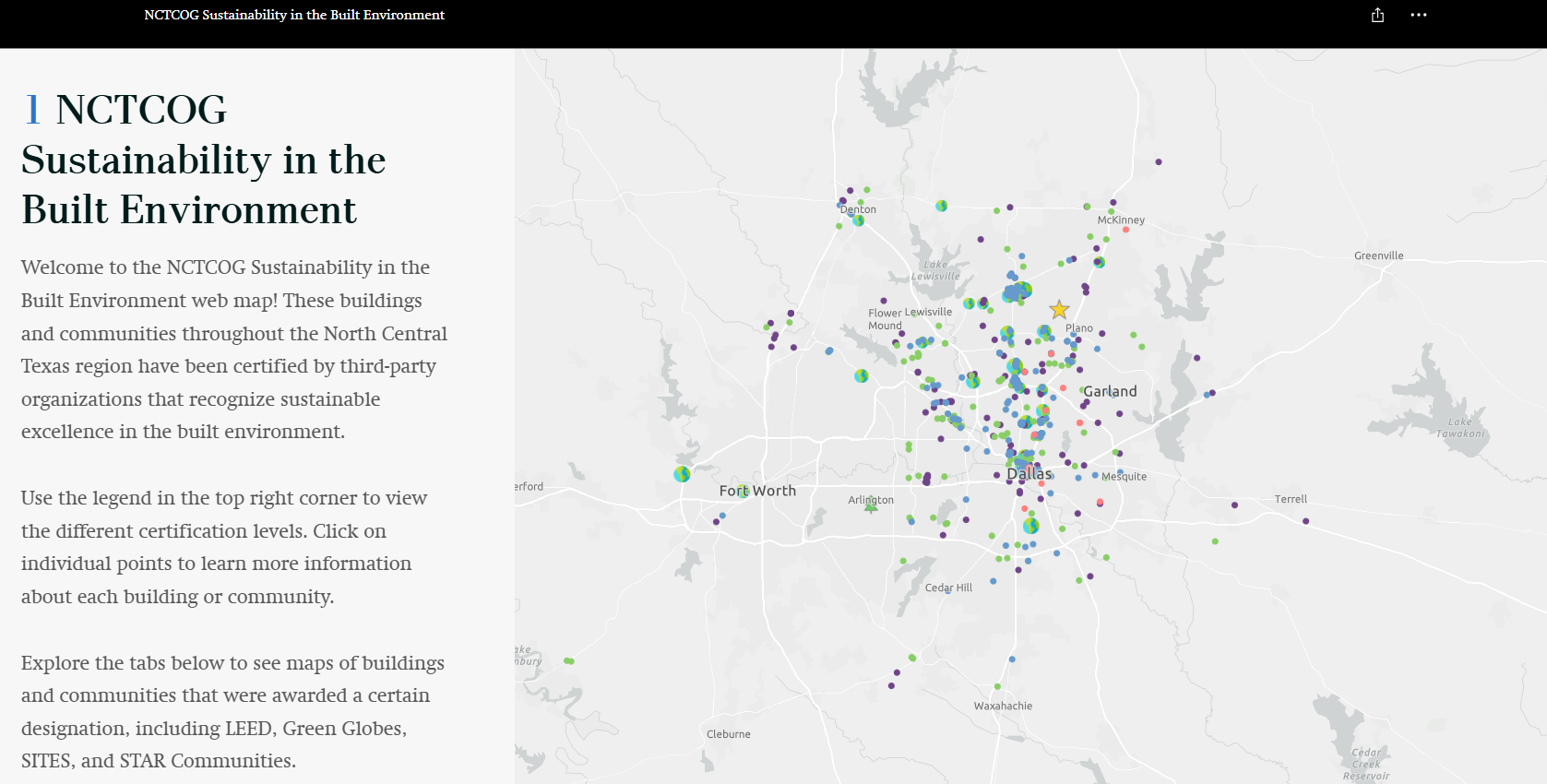Click the NCTCOG story title in header

(294, 15)
